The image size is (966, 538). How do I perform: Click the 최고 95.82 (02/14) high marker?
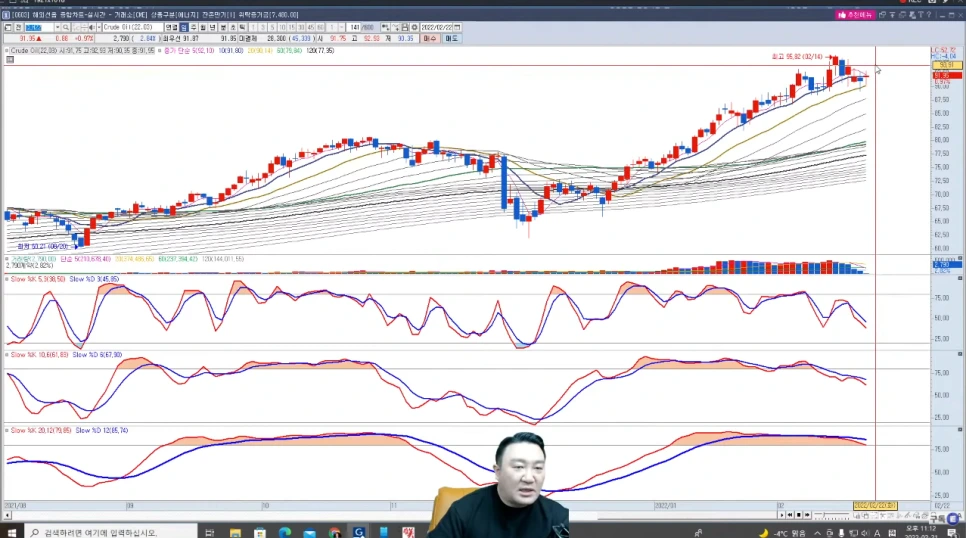pos(797,57)
